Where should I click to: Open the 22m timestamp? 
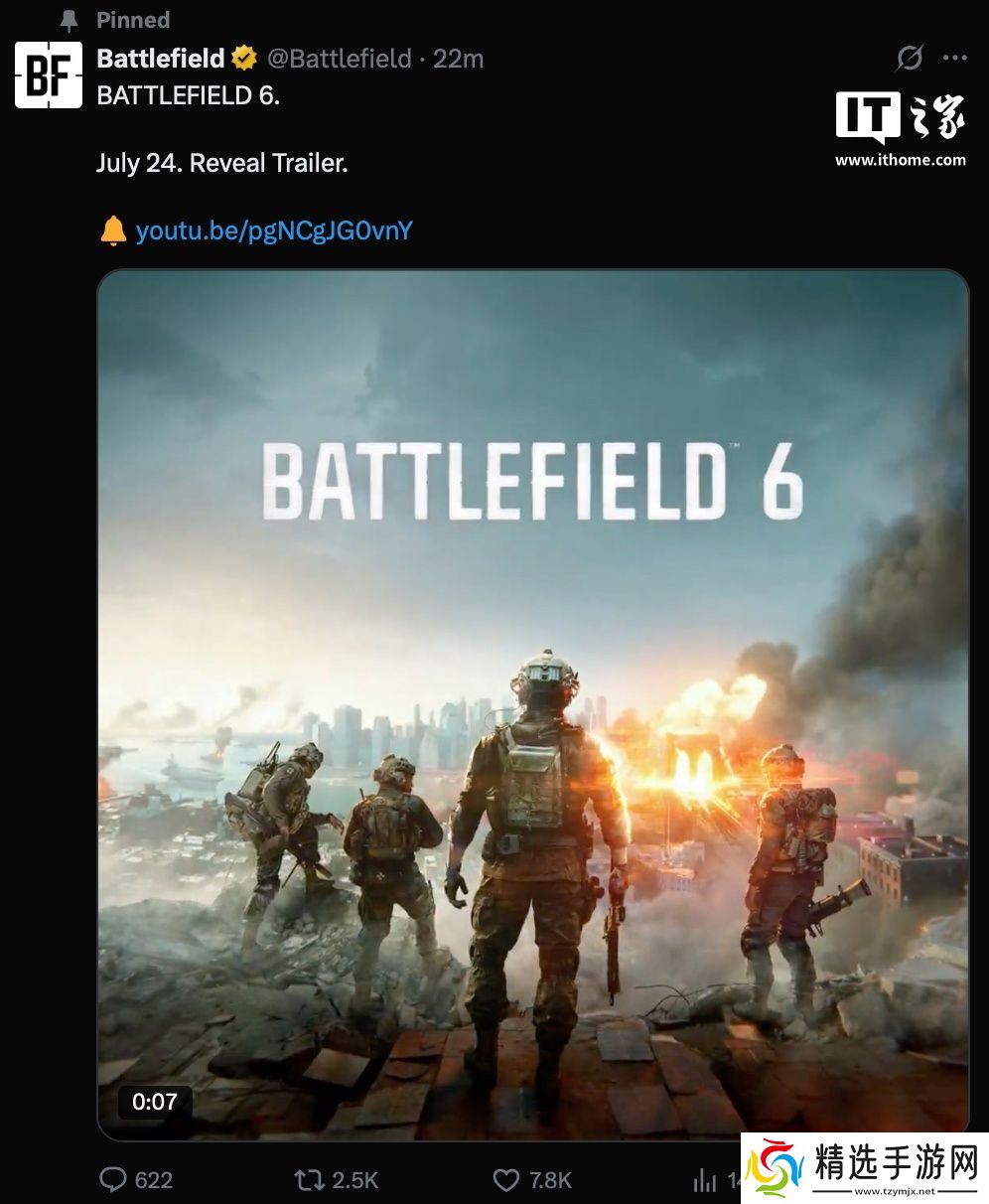click(x=459, y=59)
